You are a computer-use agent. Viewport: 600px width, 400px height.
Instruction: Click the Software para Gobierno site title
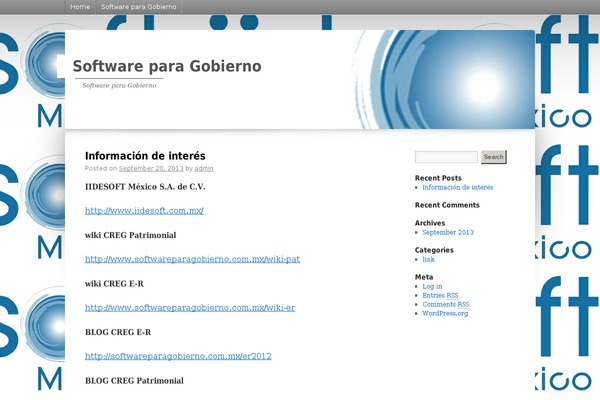[x=167, y=66]
